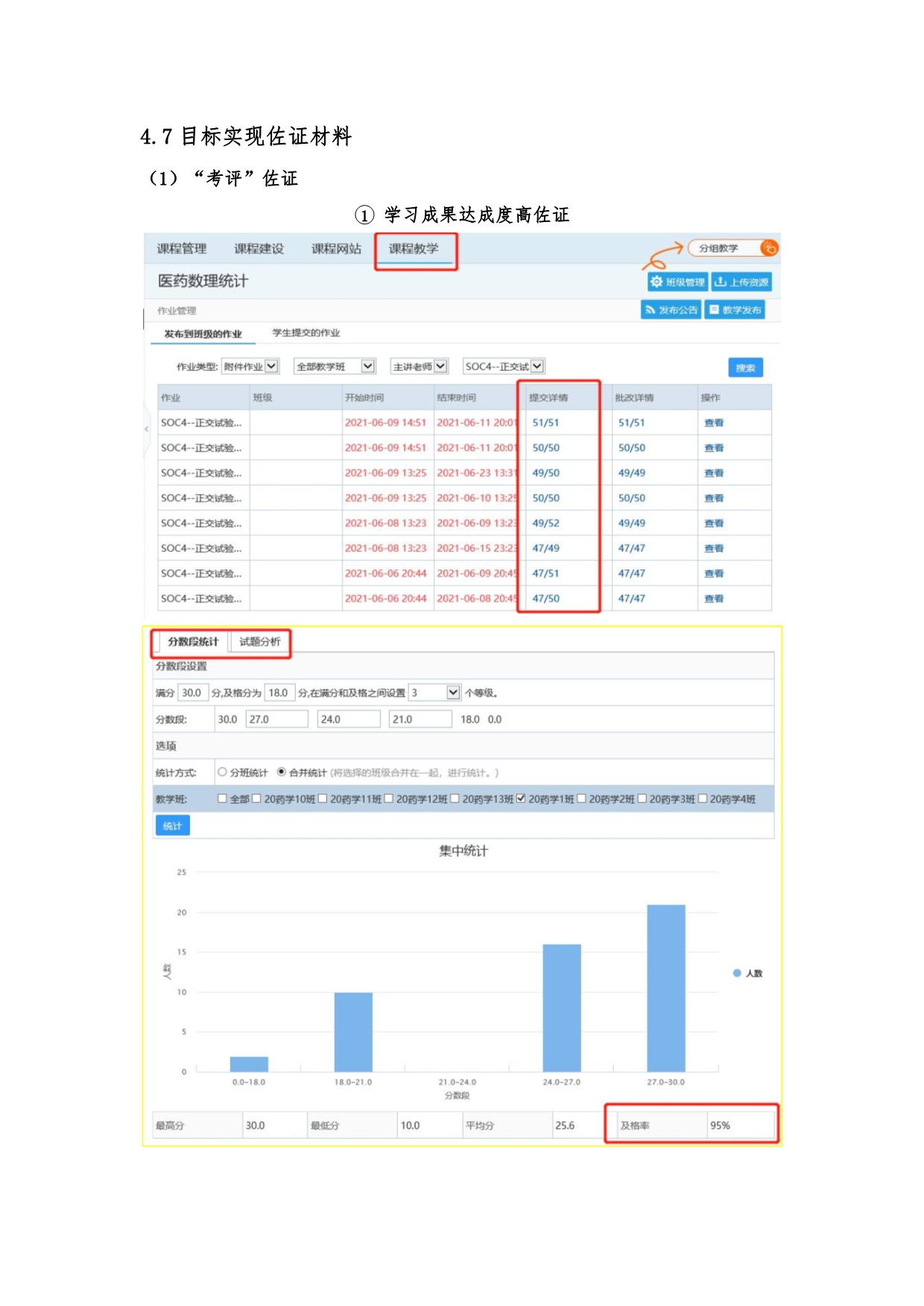Click the 班级管理 button label
Image resolution: width=924 pixels, height=1306 pixels.
(685, 282)
